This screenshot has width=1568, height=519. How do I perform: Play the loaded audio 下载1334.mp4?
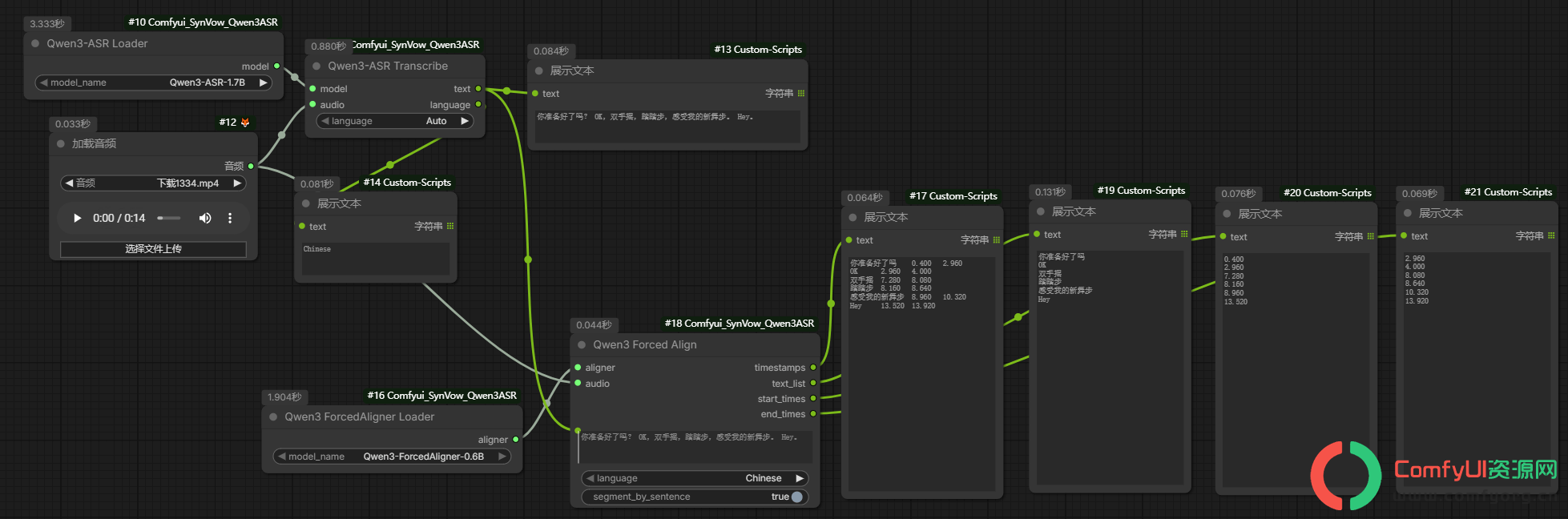click(x=78, y=218)
